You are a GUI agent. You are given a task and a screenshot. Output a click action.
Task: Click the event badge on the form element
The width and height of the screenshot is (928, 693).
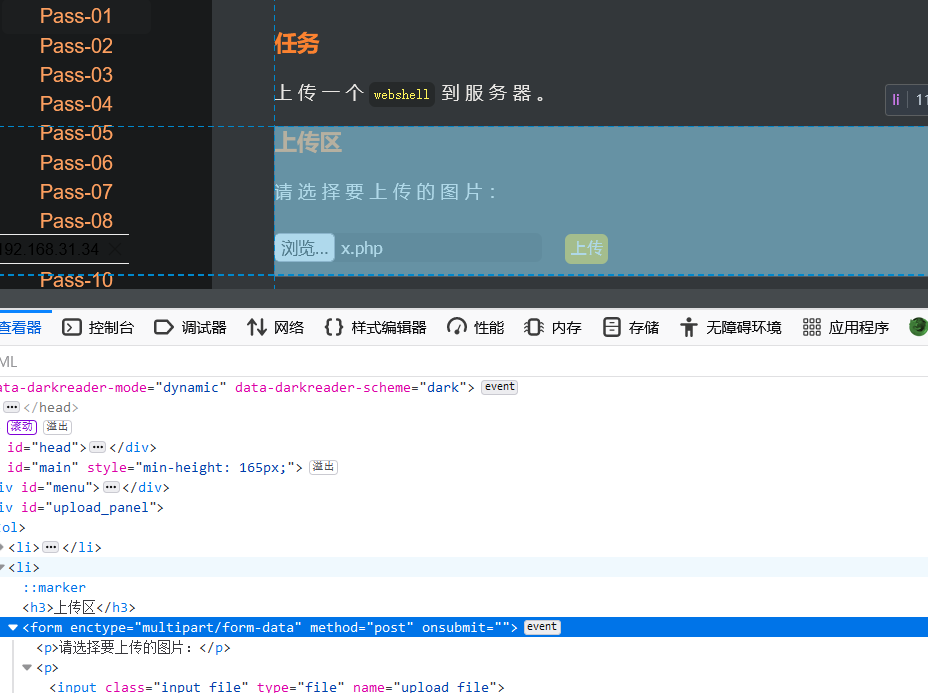[x=542, y=627]
